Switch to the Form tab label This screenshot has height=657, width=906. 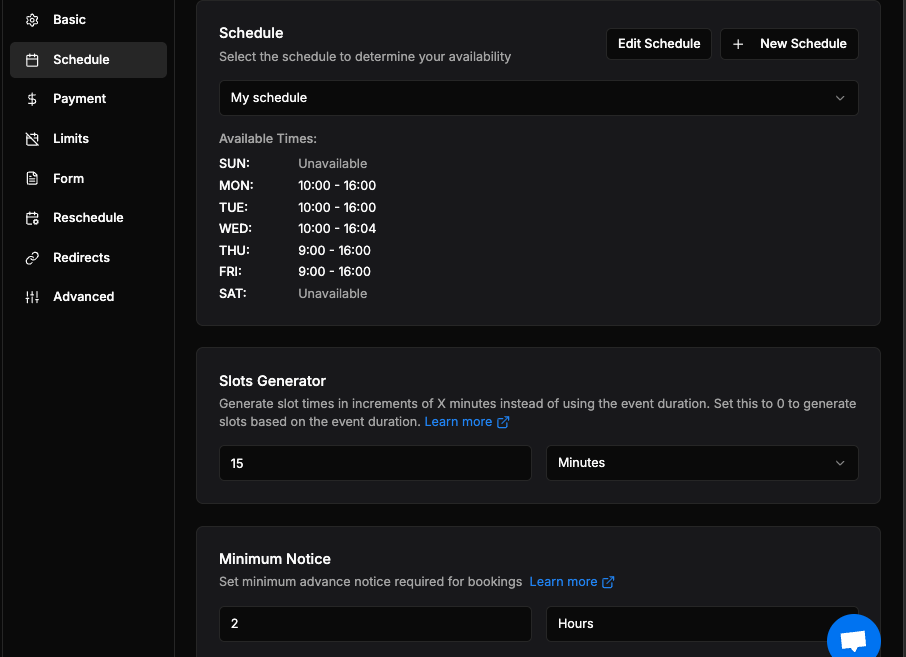(69, 179)
